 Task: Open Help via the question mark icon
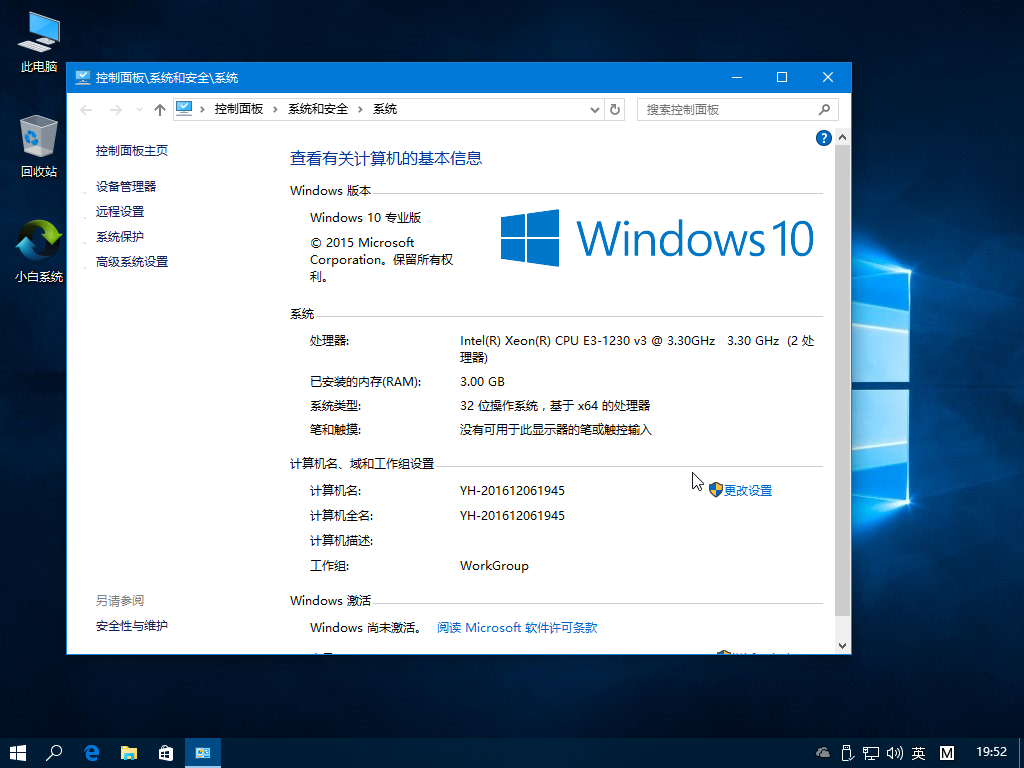823,137
